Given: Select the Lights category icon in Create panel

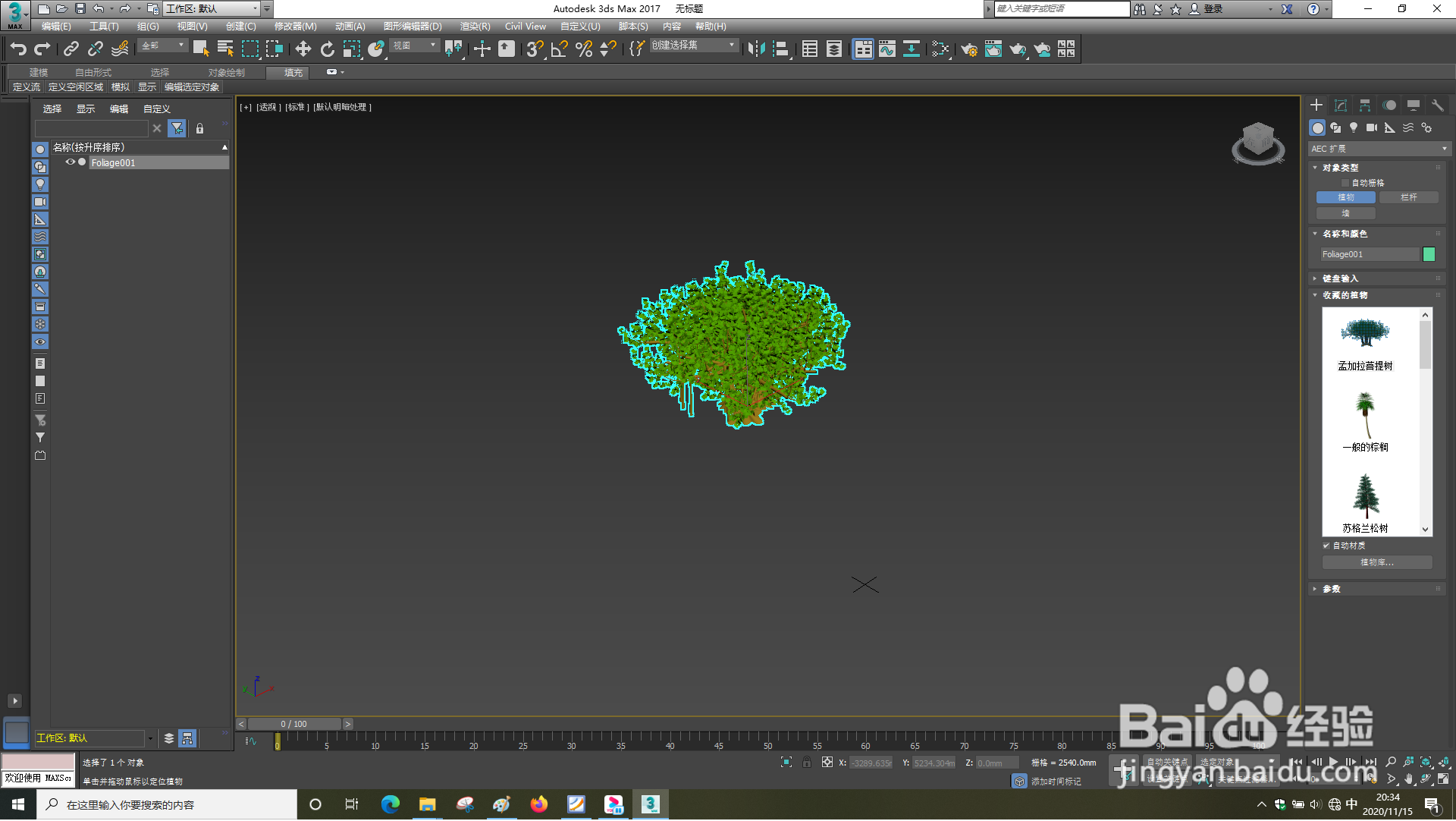Looking at the screenshot, I should [1354, 127].
